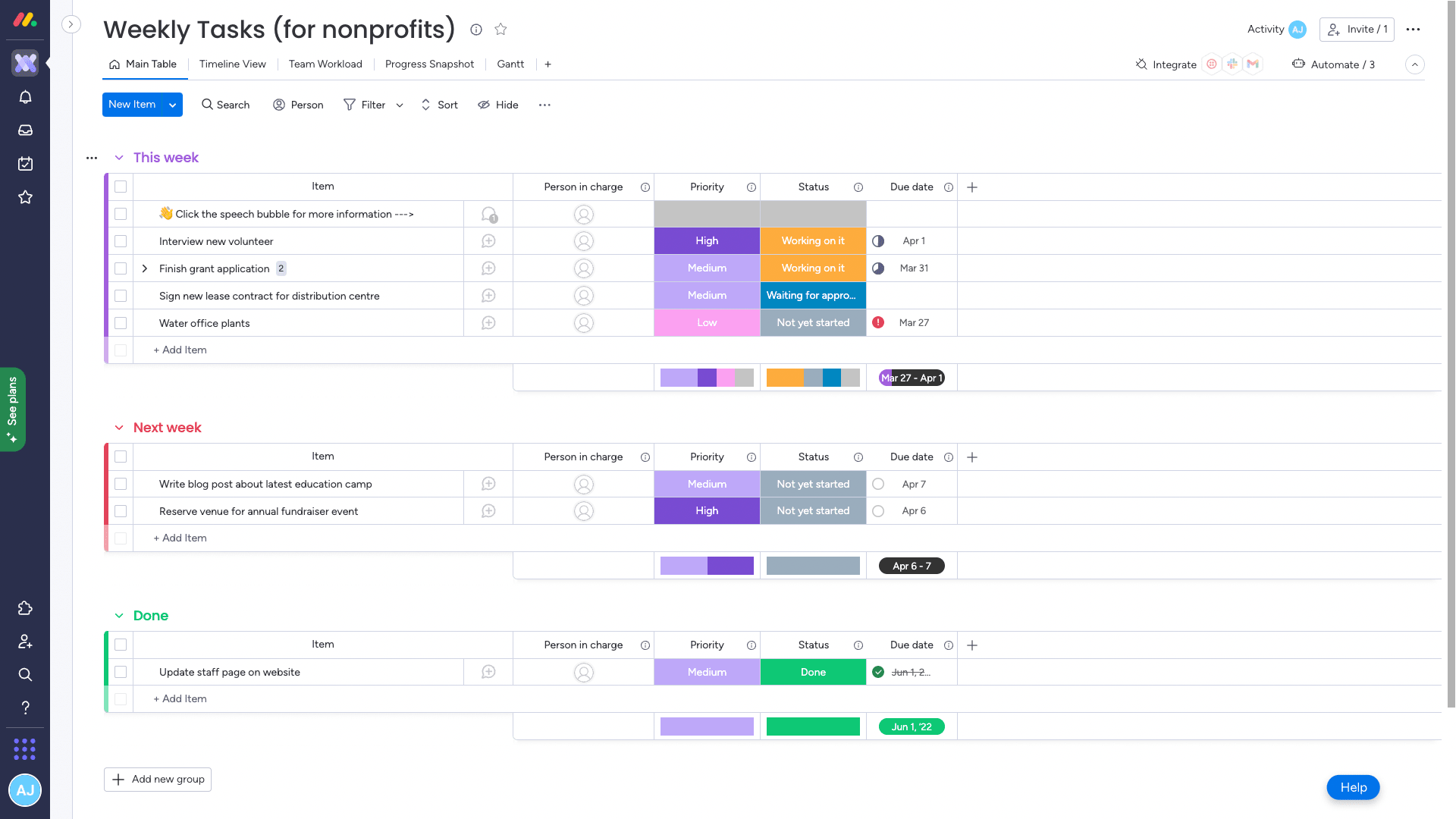Click the purple High priority cell
This screenshot has width=1456, height=819.
[706, 240]
